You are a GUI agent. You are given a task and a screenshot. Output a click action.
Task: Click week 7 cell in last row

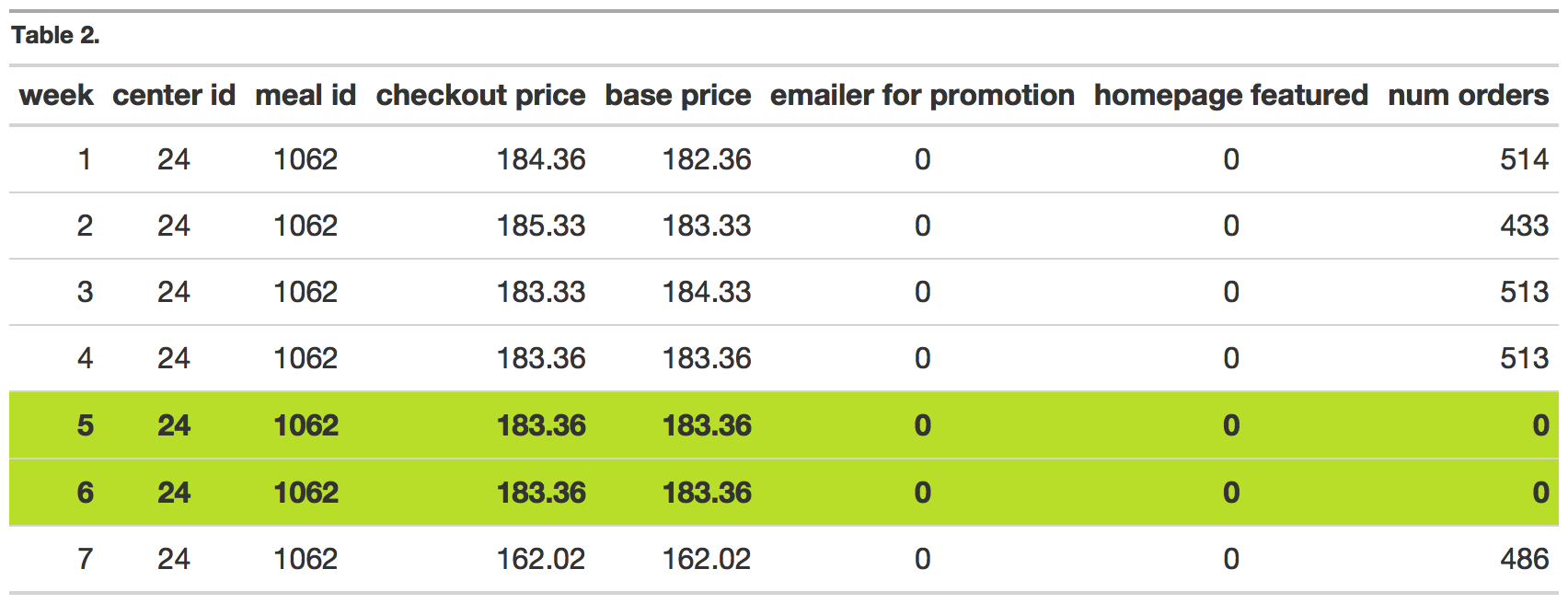click(x=85, y=559)
